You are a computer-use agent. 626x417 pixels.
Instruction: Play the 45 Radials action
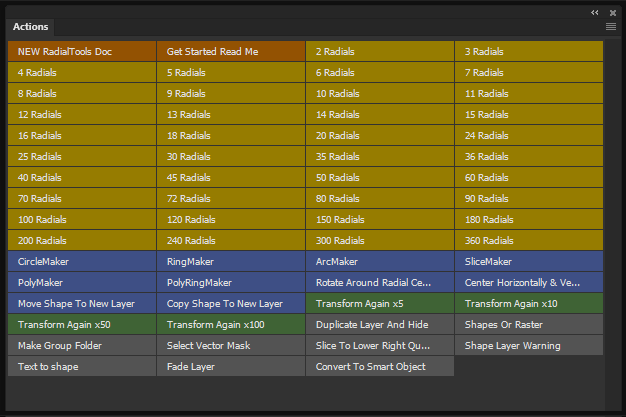pos(231,177)
